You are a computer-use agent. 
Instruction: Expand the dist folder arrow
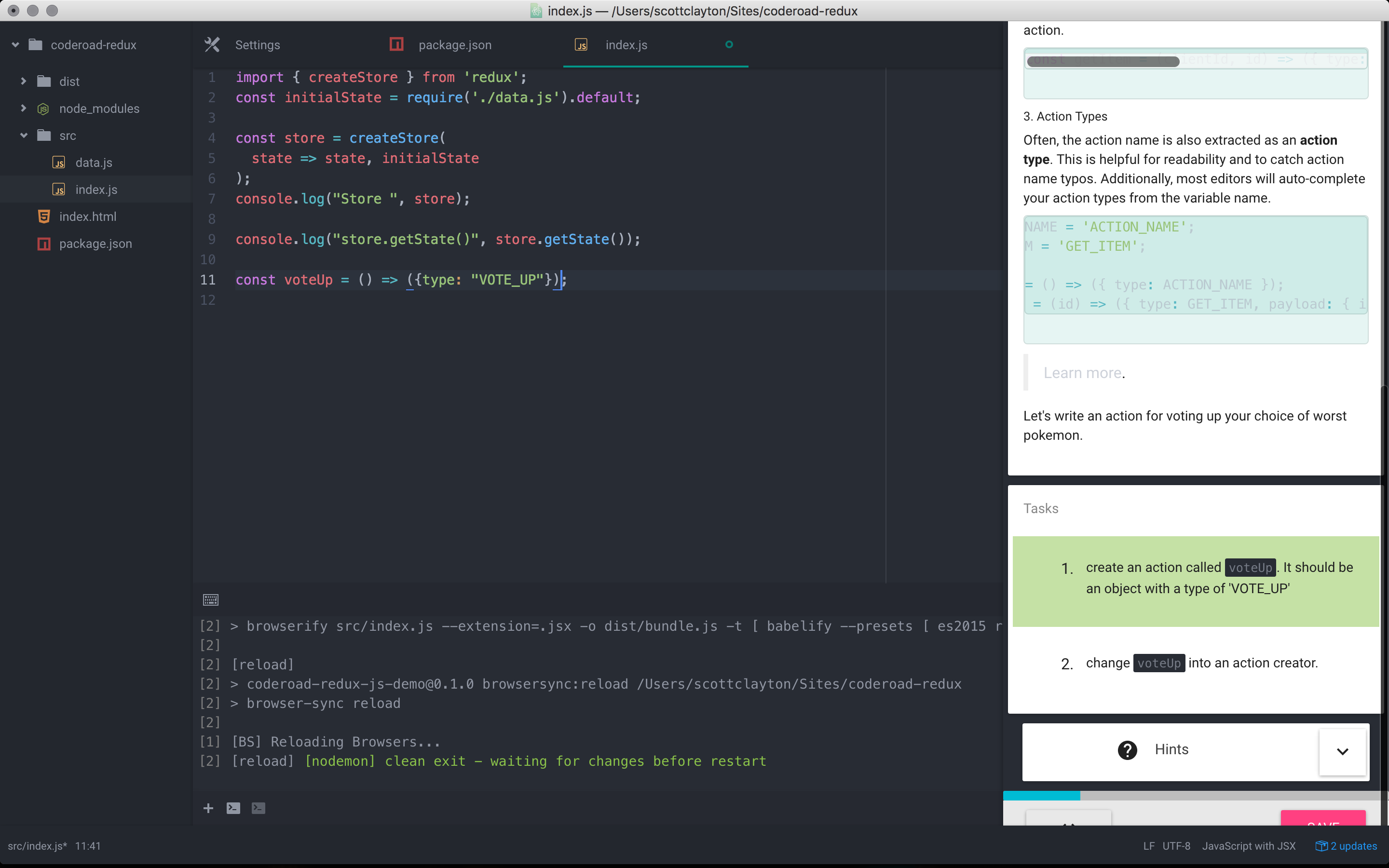click(24, 81)
